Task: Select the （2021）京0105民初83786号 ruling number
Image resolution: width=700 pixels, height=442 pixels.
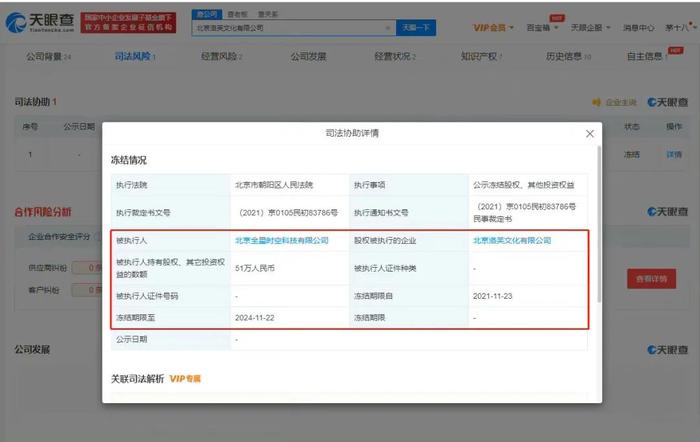Action: [x=288, y=213]
